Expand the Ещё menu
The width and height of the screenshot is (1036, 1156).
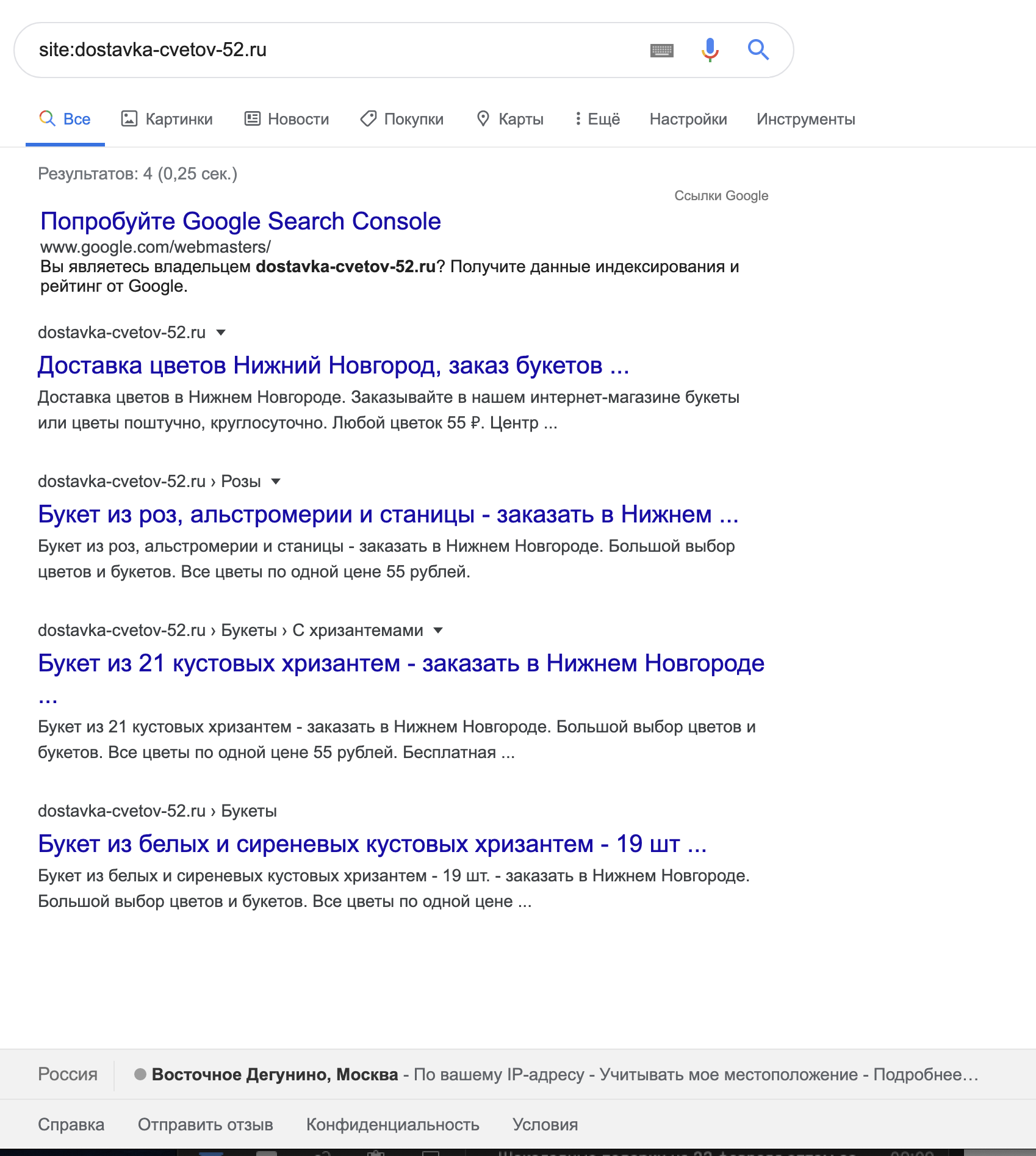[x=597, y=119]
